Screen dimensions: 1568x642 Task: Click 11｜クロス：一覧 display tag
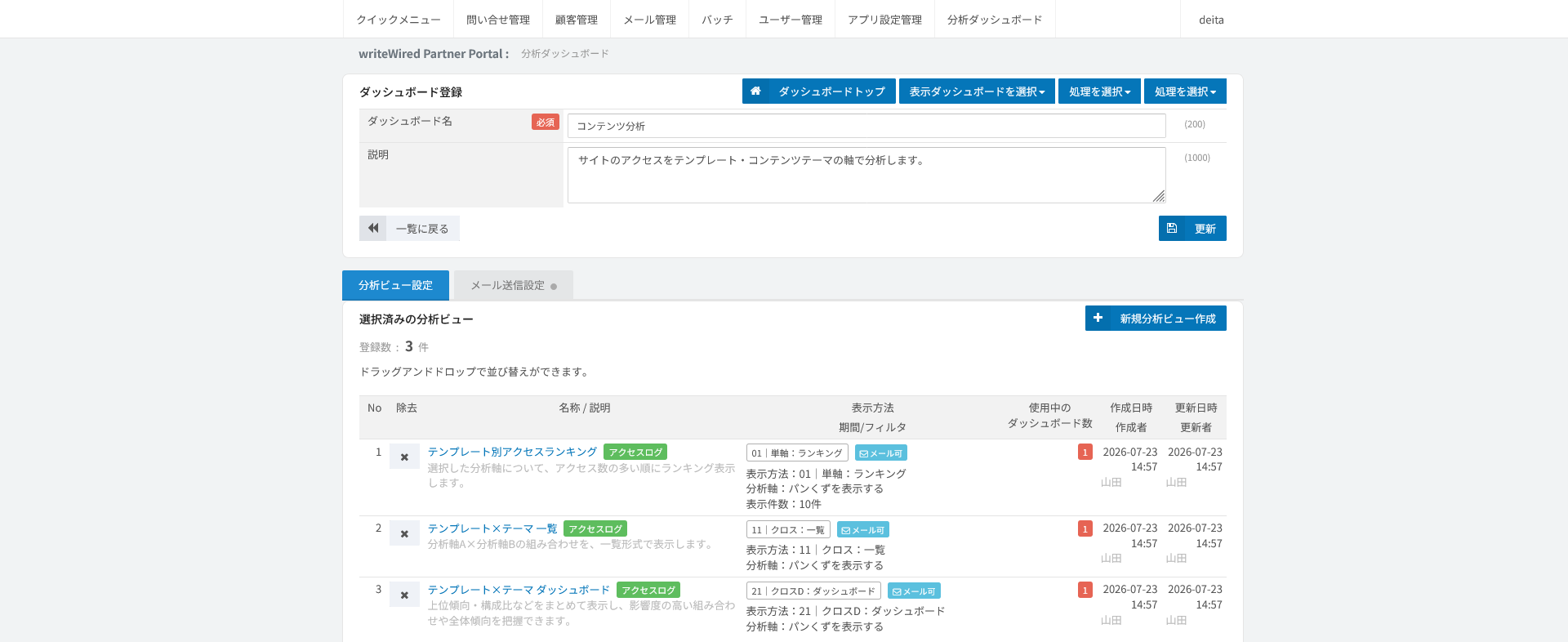point(788,530)
